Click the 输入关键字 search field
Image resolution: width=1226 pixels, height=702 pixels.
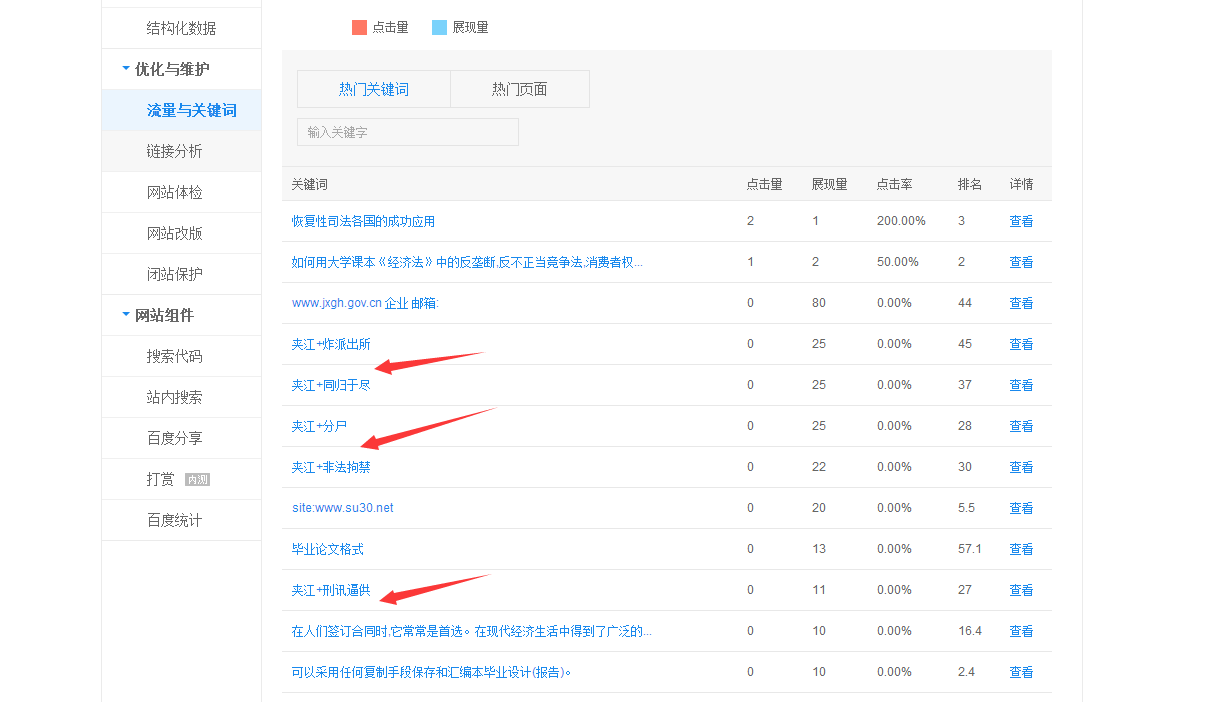pyautogui.click(x=407, y=132)
